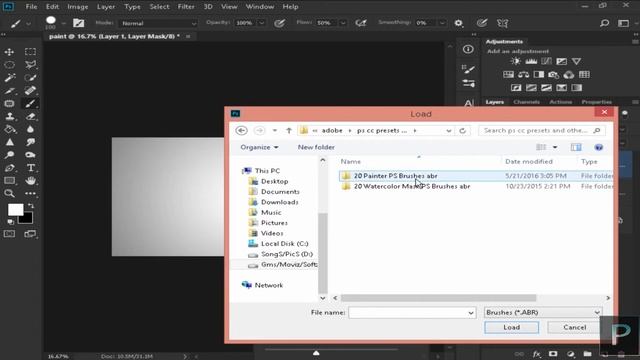
Task: Expand the File name history dropdown
Action: (471, 313)
